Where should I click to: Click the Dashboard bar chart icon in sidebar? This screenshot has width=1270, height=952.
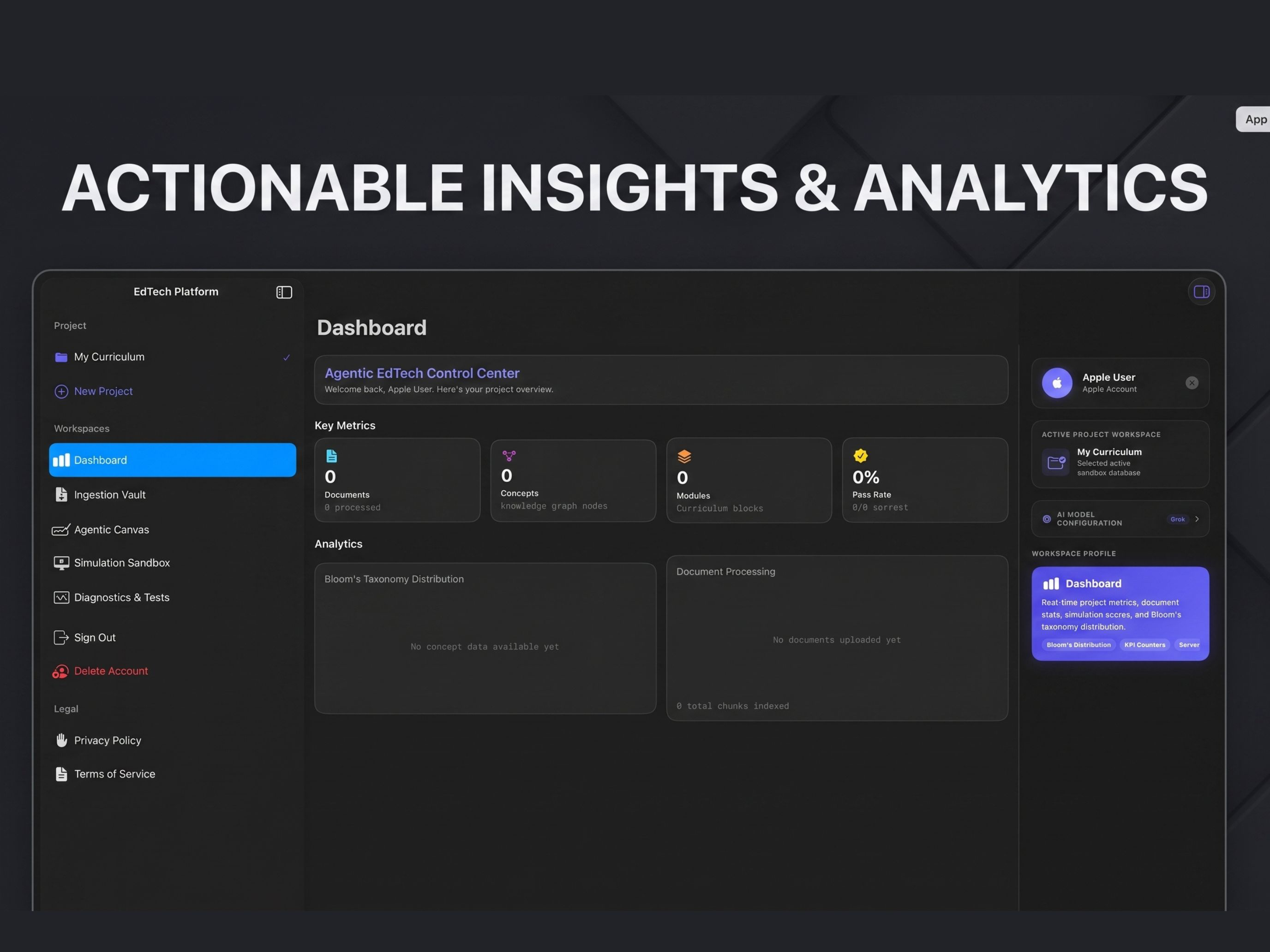[x=61, y=460]
